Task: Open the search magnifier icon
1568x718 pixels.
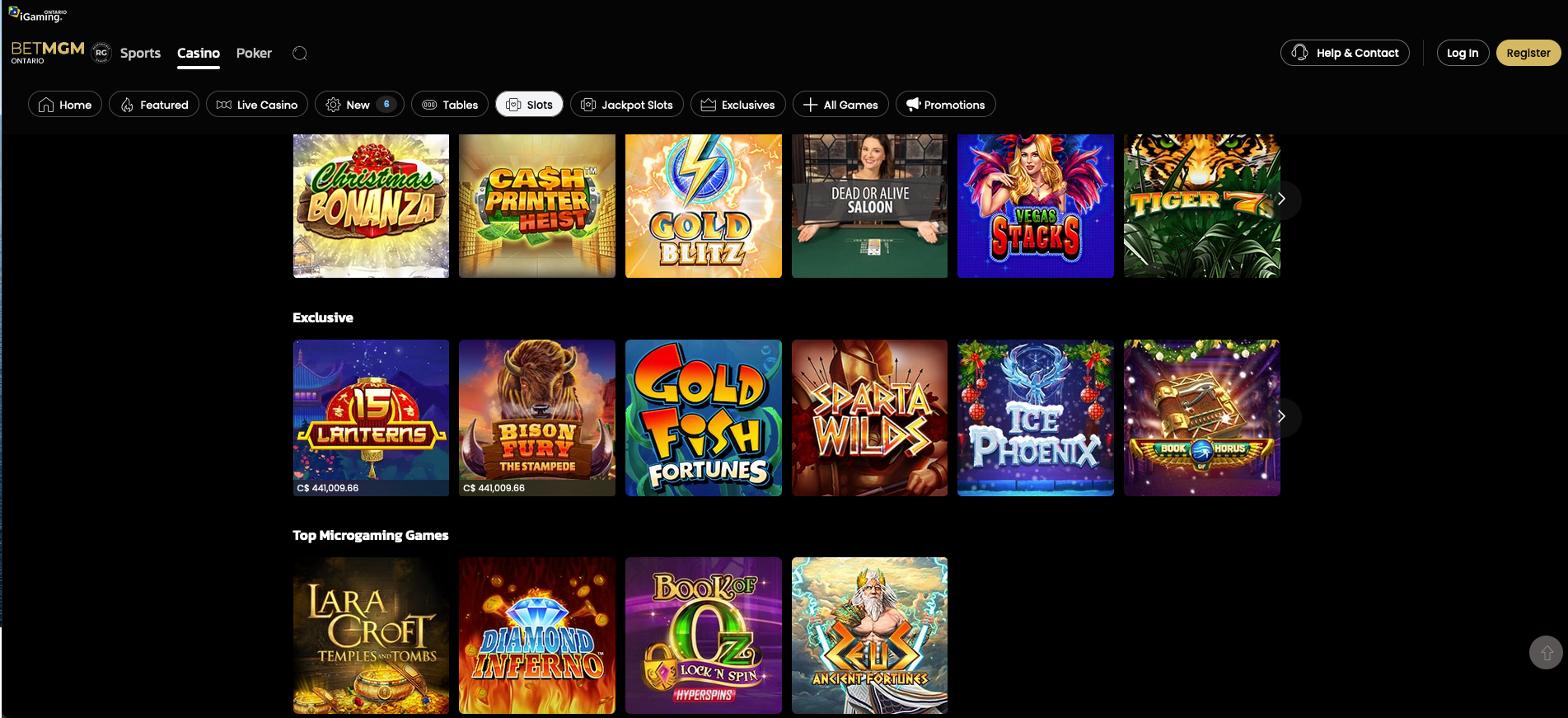Action: [300, 53]
